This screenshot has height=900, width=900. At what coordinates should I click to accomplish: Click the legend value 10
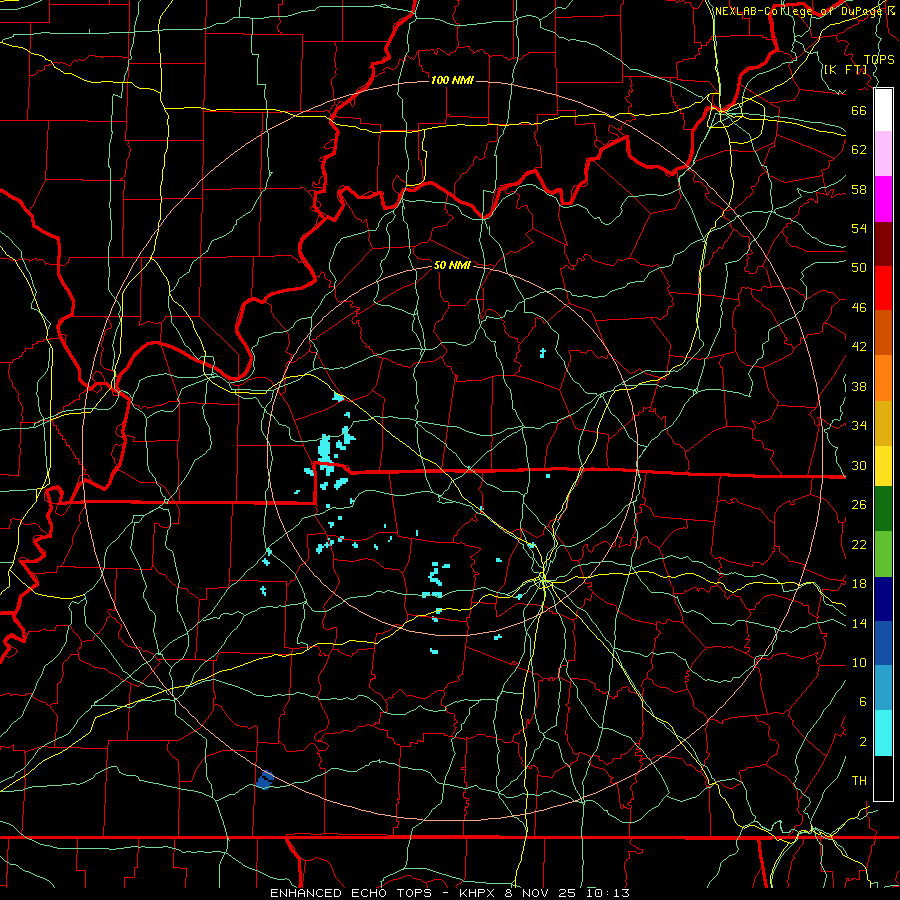(859, 663)
